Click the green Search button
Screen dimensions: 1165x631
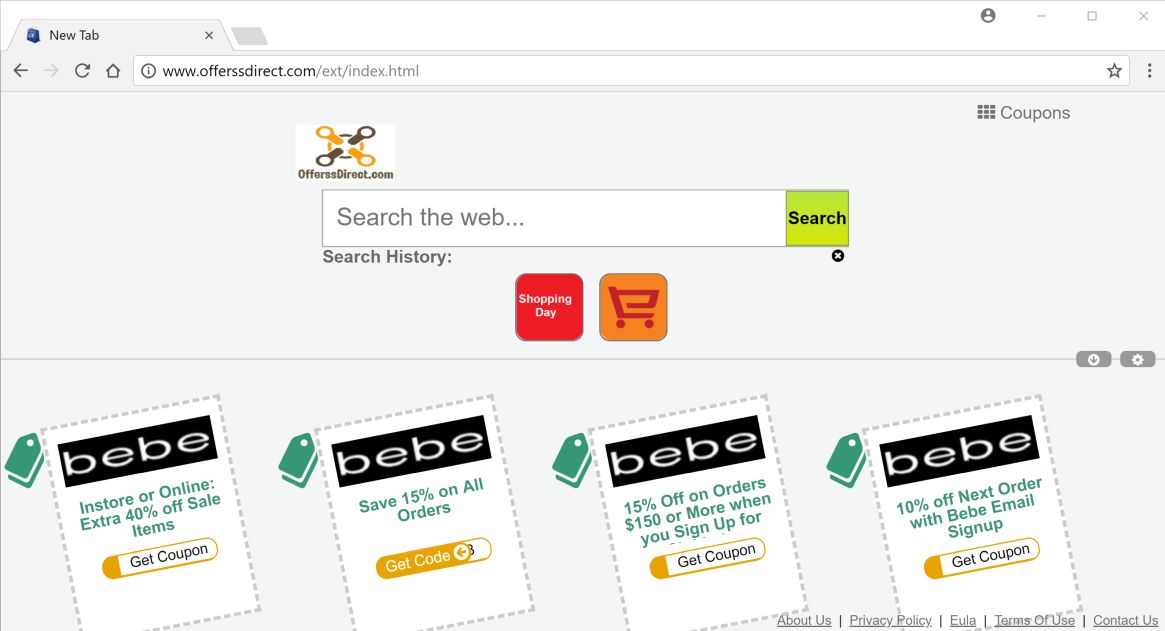click(x=817, y=218)
